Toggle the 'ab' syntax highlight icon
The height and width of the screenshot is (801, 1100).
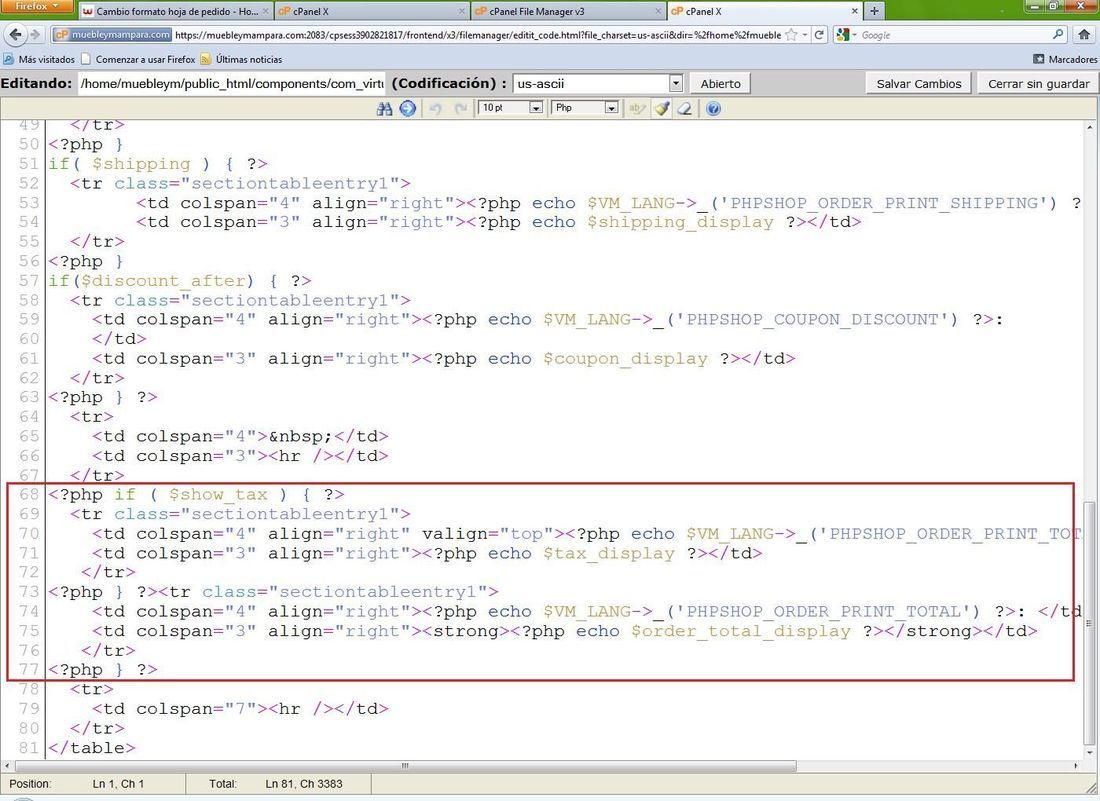point(637,109)
